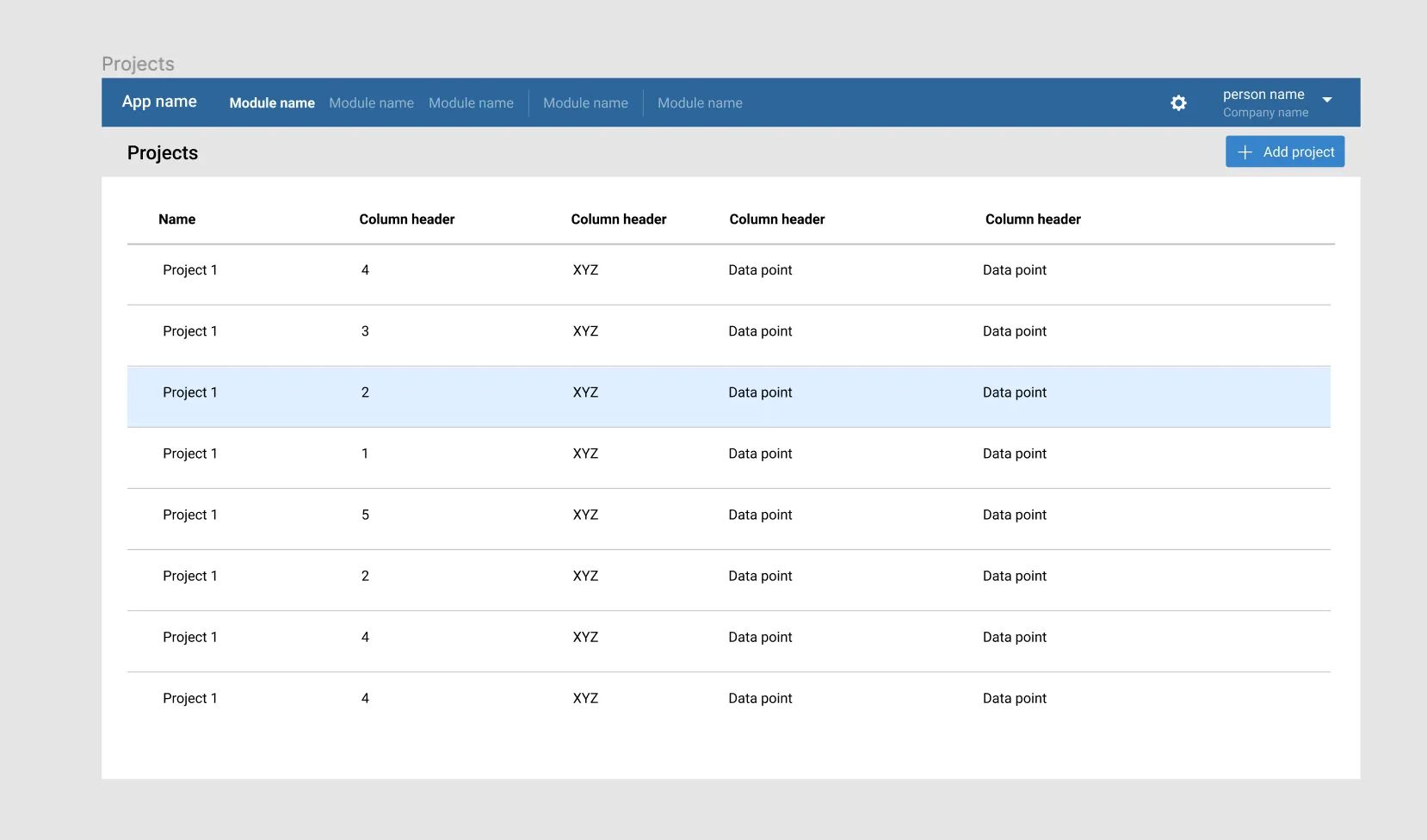1427x840 pixels.
Task: Sort table by the Name column header
Action: [x=176, y=219]
